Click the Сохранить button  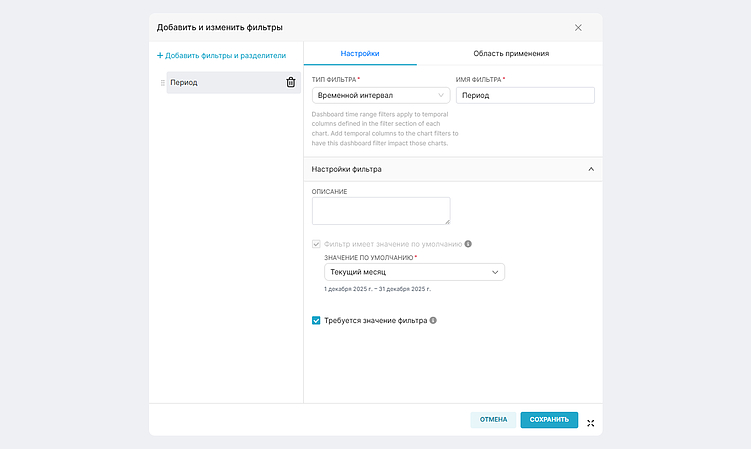[x=549, y=420]
